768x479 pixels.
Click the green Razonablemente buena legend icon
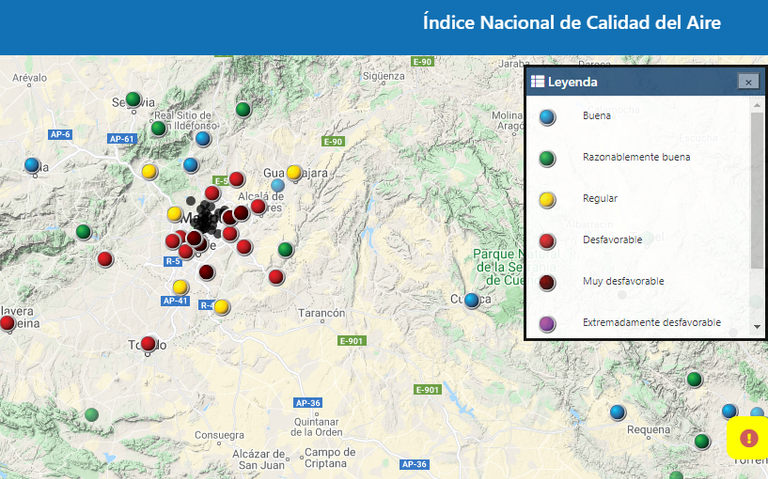pos(547,158)
